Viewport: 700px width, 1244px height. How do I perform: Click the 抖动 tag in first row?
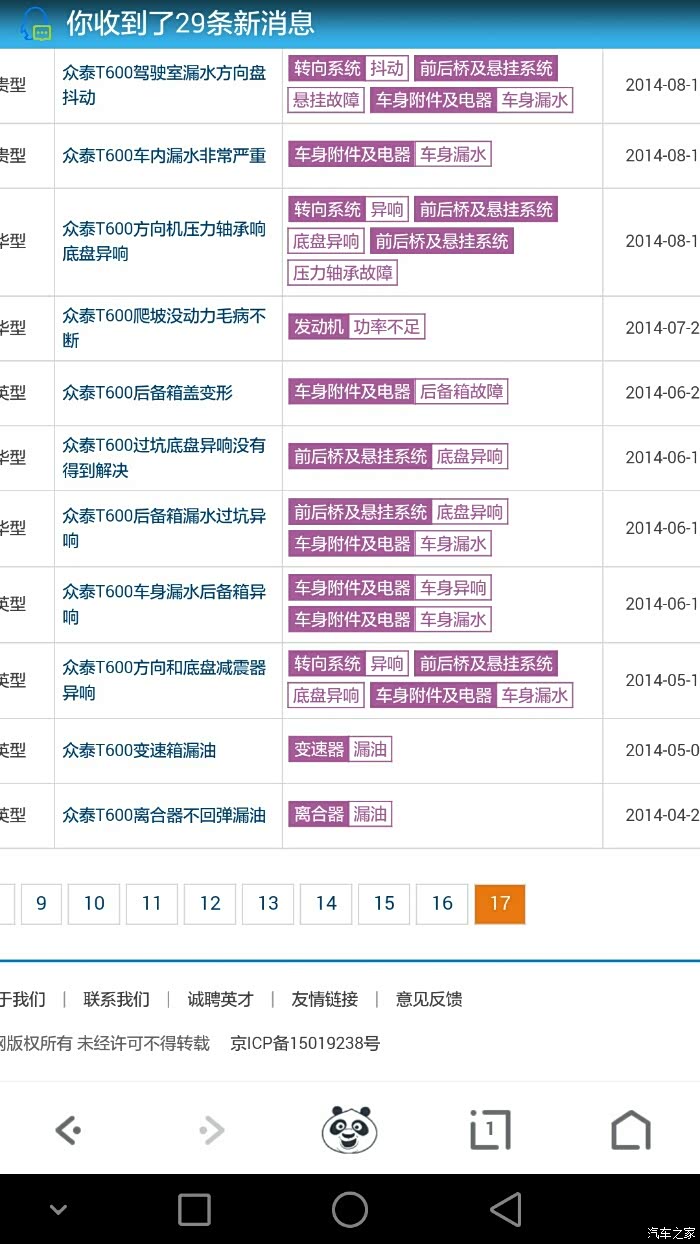tap(387, 68)
